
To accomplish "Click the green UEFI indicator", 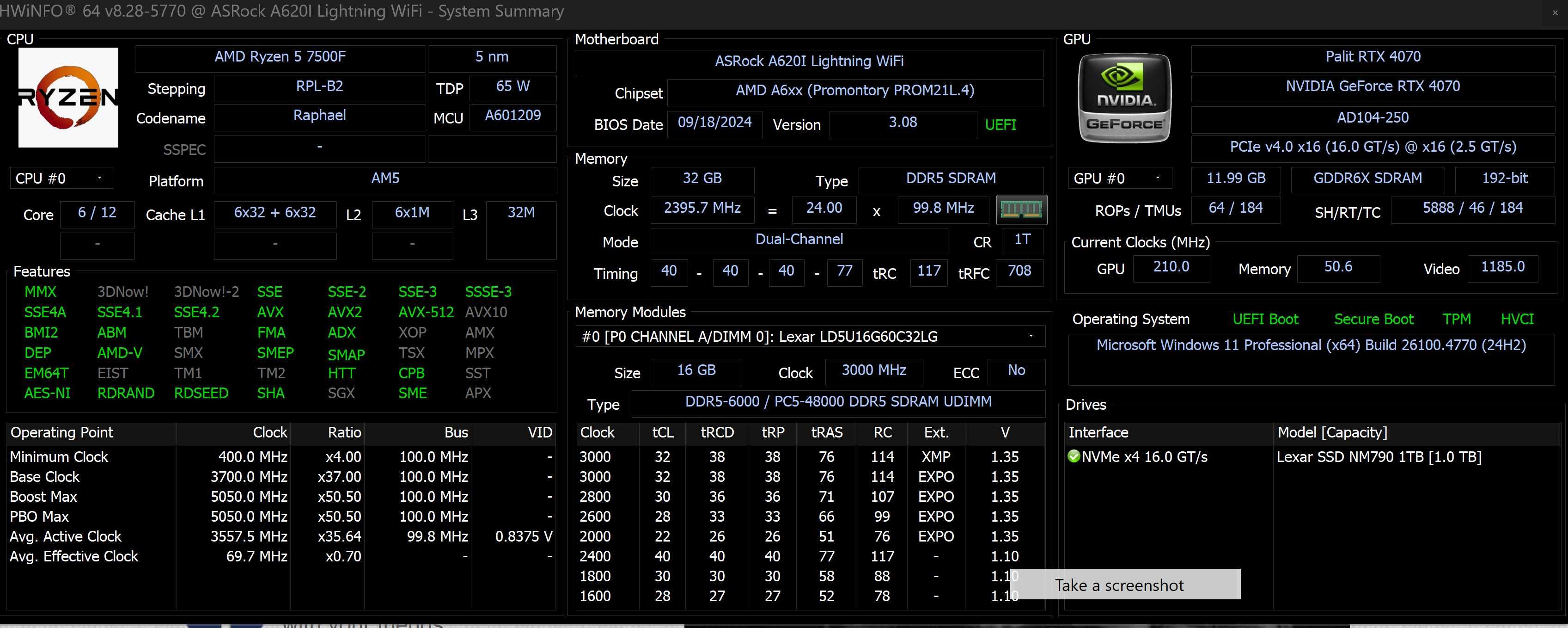I will (x=1000, y=125).
